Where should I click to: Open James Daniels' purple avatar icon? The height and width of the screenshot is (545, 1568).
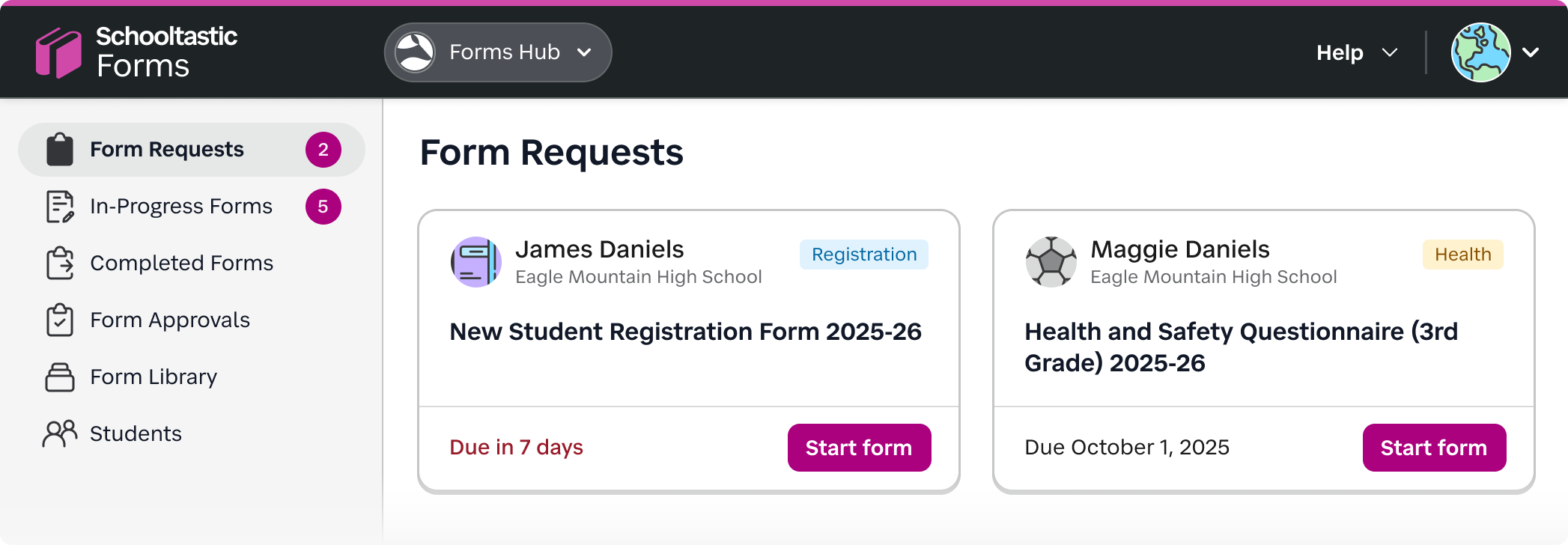pos(475,261)
